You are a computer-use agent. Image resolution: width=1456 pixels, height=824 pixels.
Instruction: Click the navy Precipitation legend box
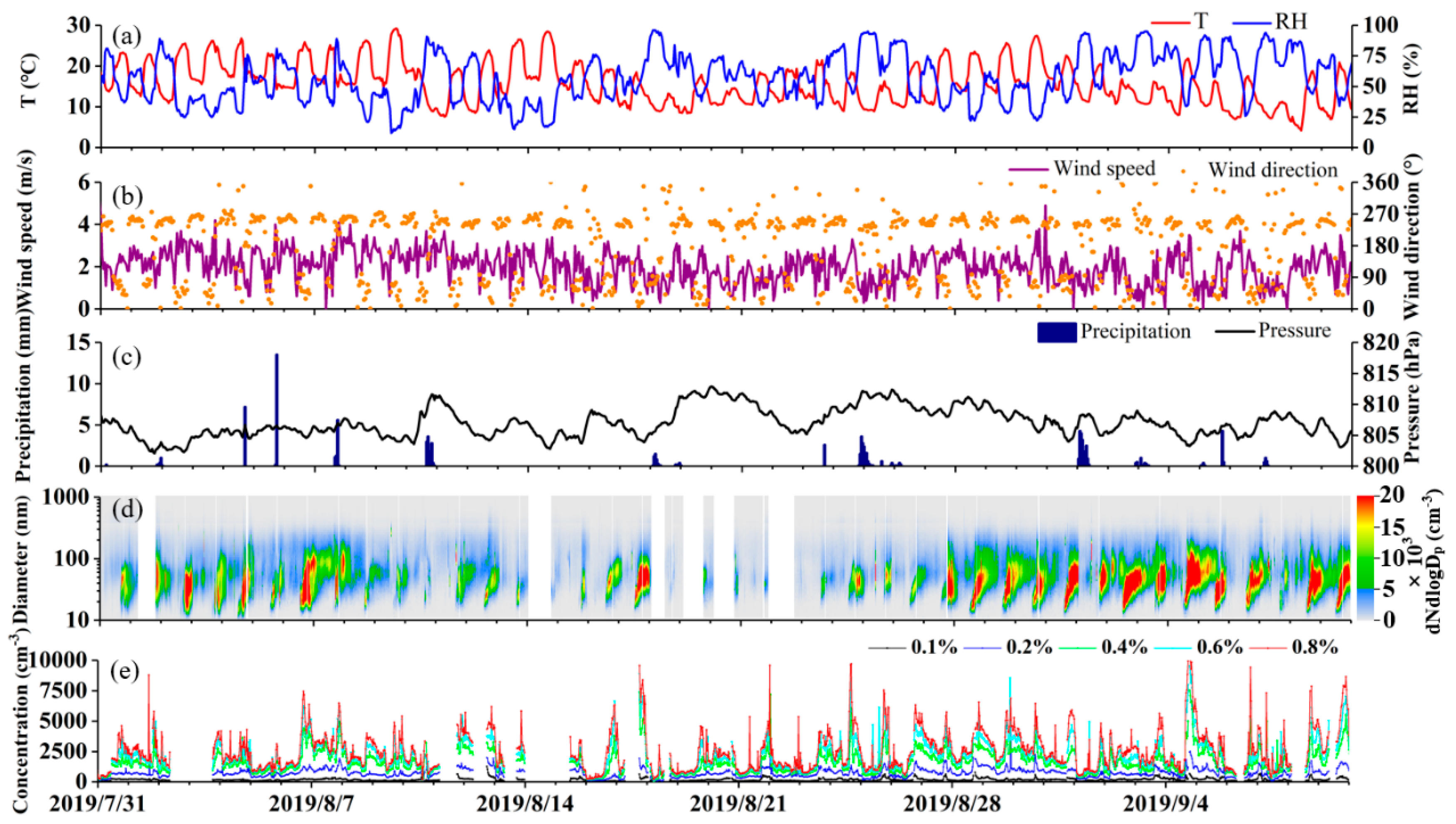(x=1056, y=332)
